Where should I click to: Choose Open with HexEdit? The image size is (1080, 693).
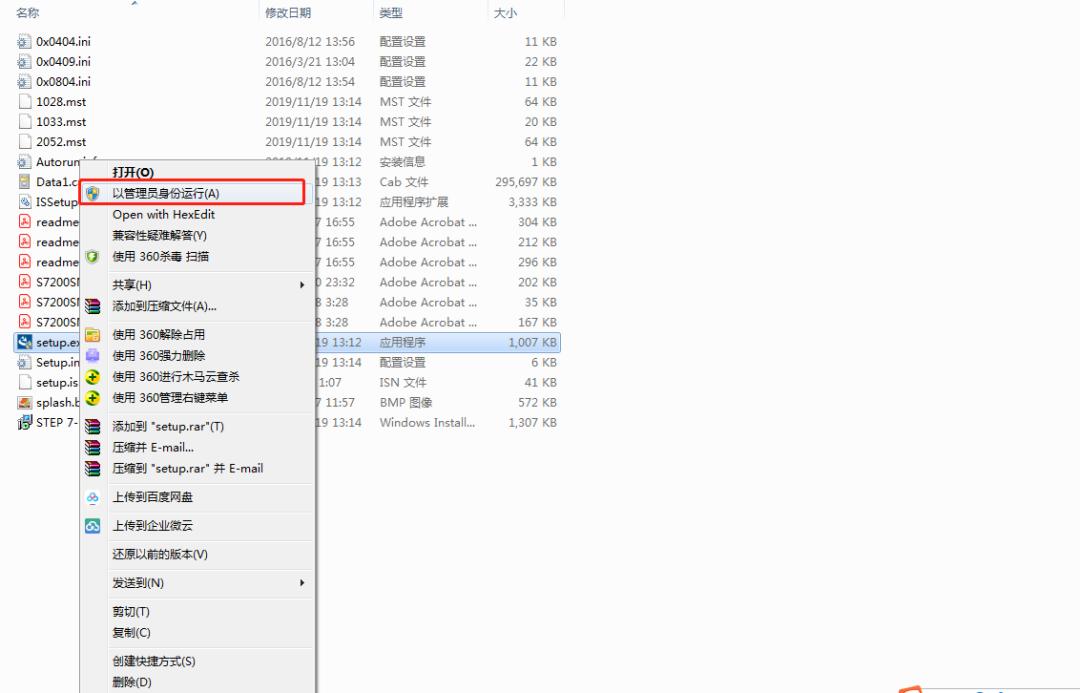pos(163,214)
